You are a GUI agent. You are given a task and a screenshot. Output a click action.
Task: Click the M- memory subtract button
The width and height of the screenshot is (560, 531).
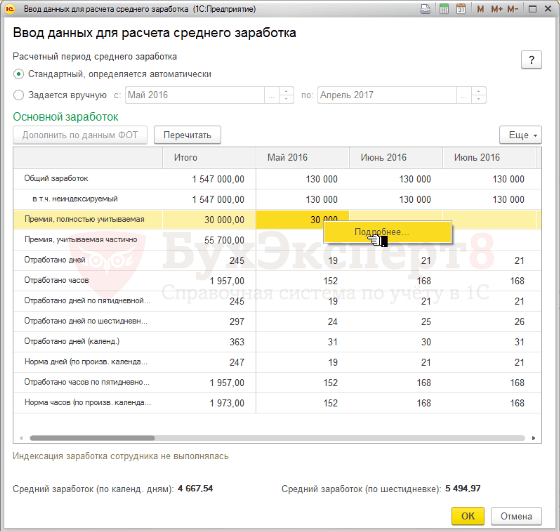pyautogui.click(x=513, y=9)
